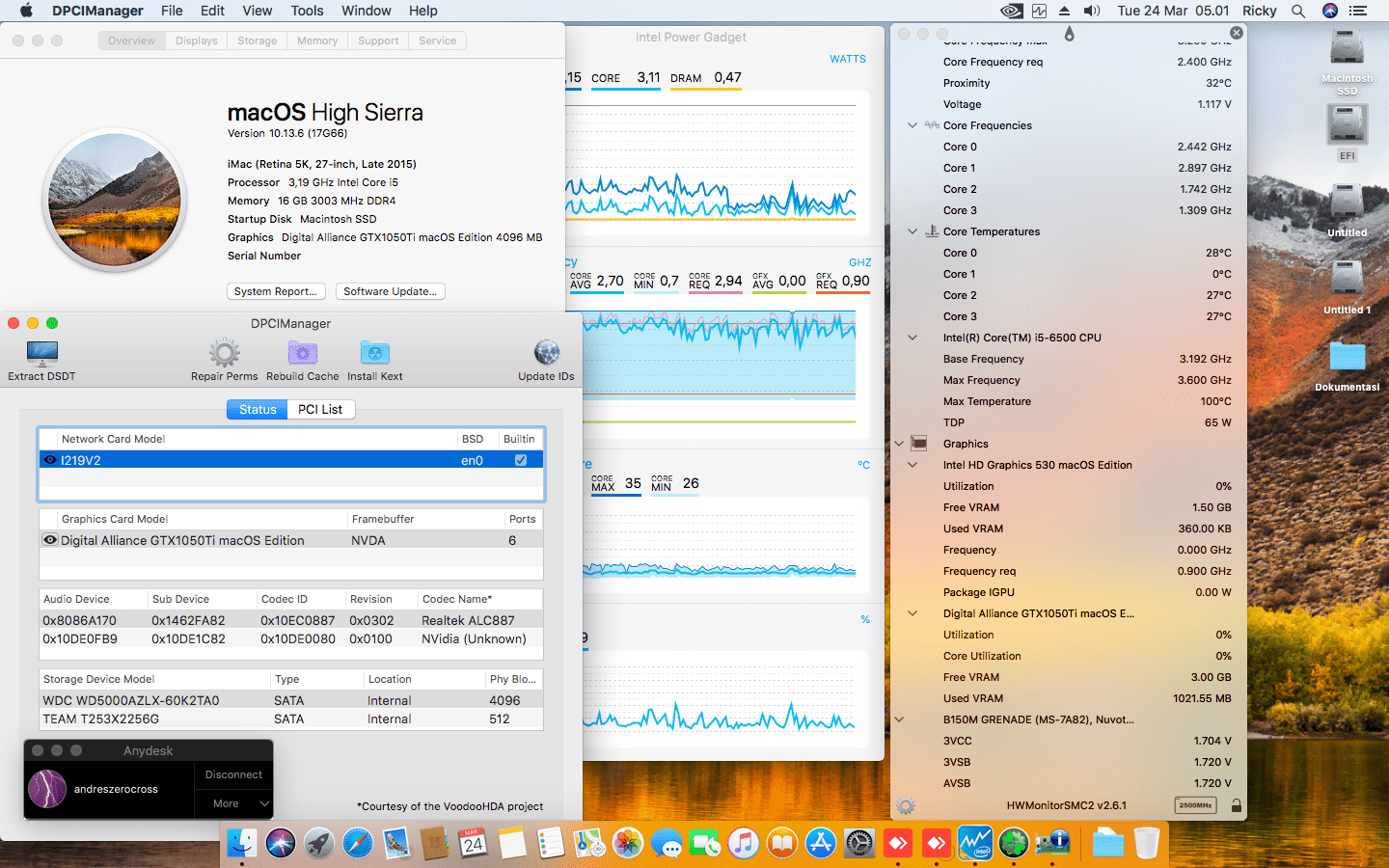Open the Install Kext tool
The height and width of the screenshot is (868, 1389).
coord(374,354)
